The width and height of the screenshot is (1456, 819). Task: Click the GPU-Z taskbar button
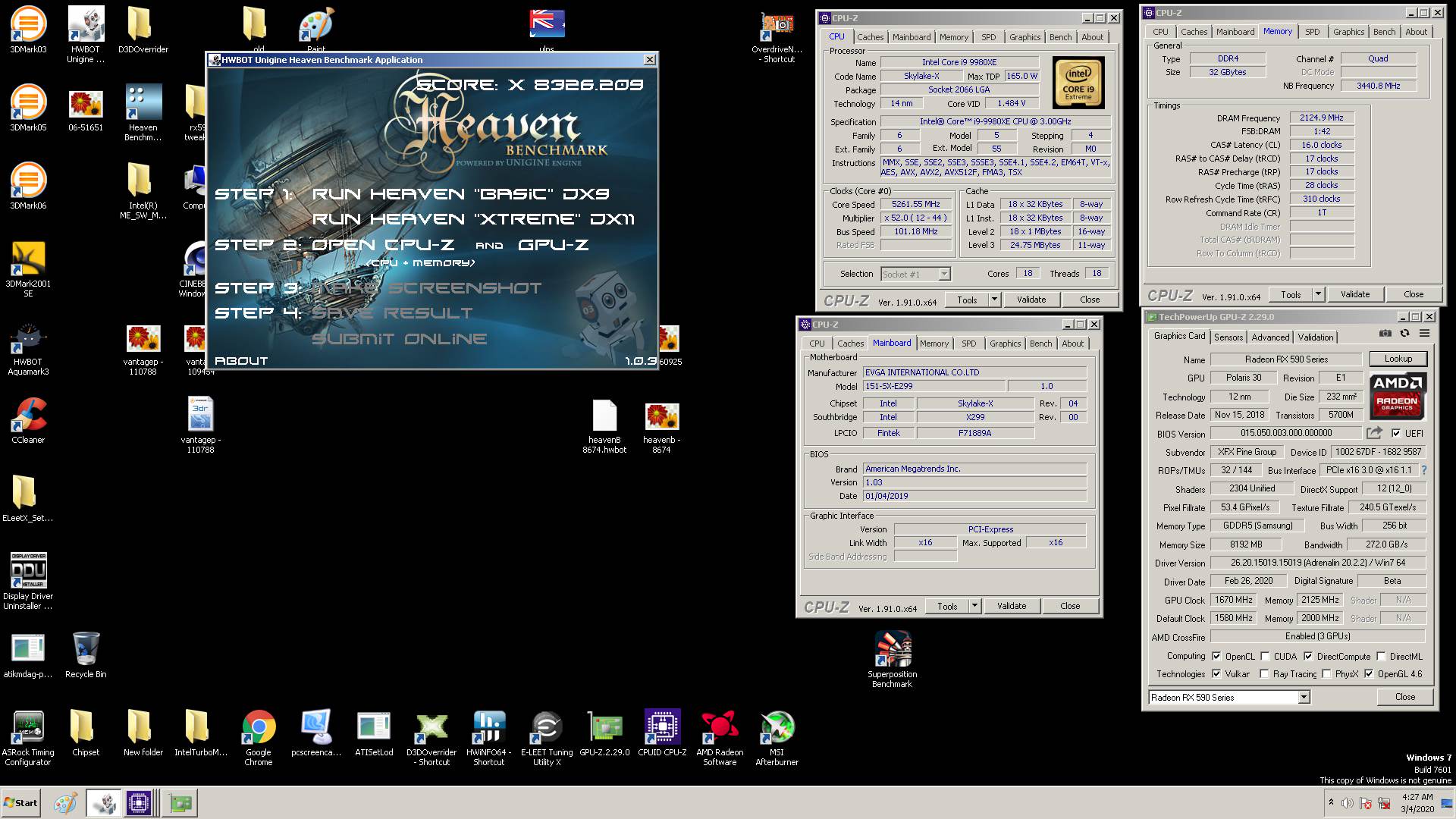click(x=180, y=803)
